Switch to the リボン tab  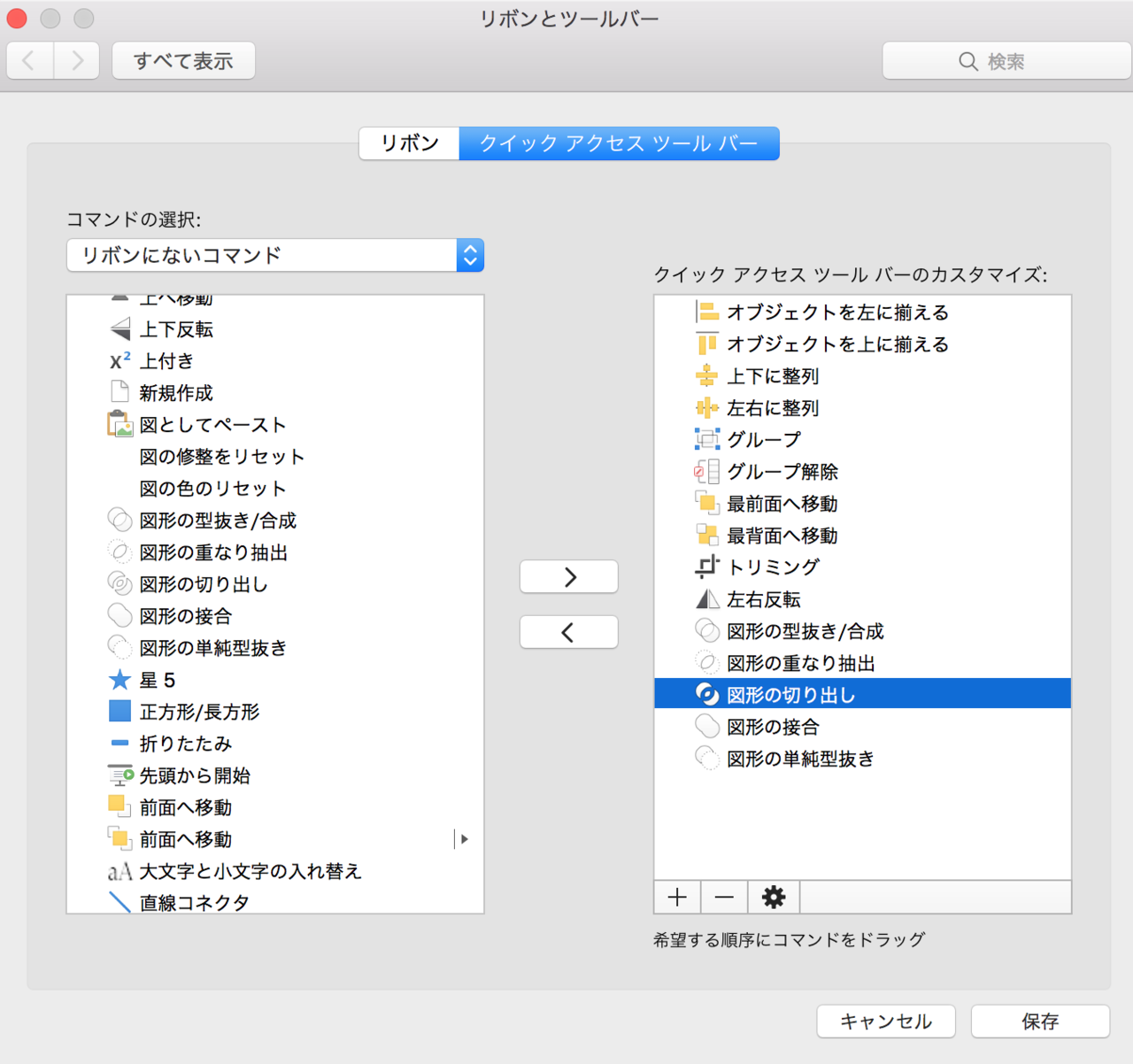coord(409,143)
